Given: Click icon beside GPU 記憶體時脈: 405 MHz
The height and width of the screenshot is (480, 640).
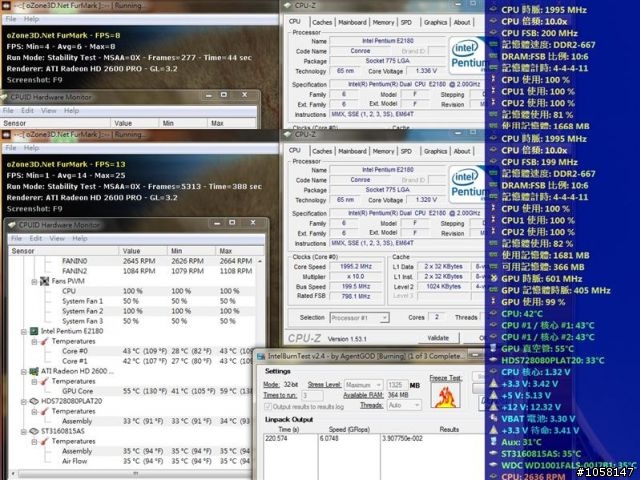Looking at the screenshot, I should pos(493,290).
